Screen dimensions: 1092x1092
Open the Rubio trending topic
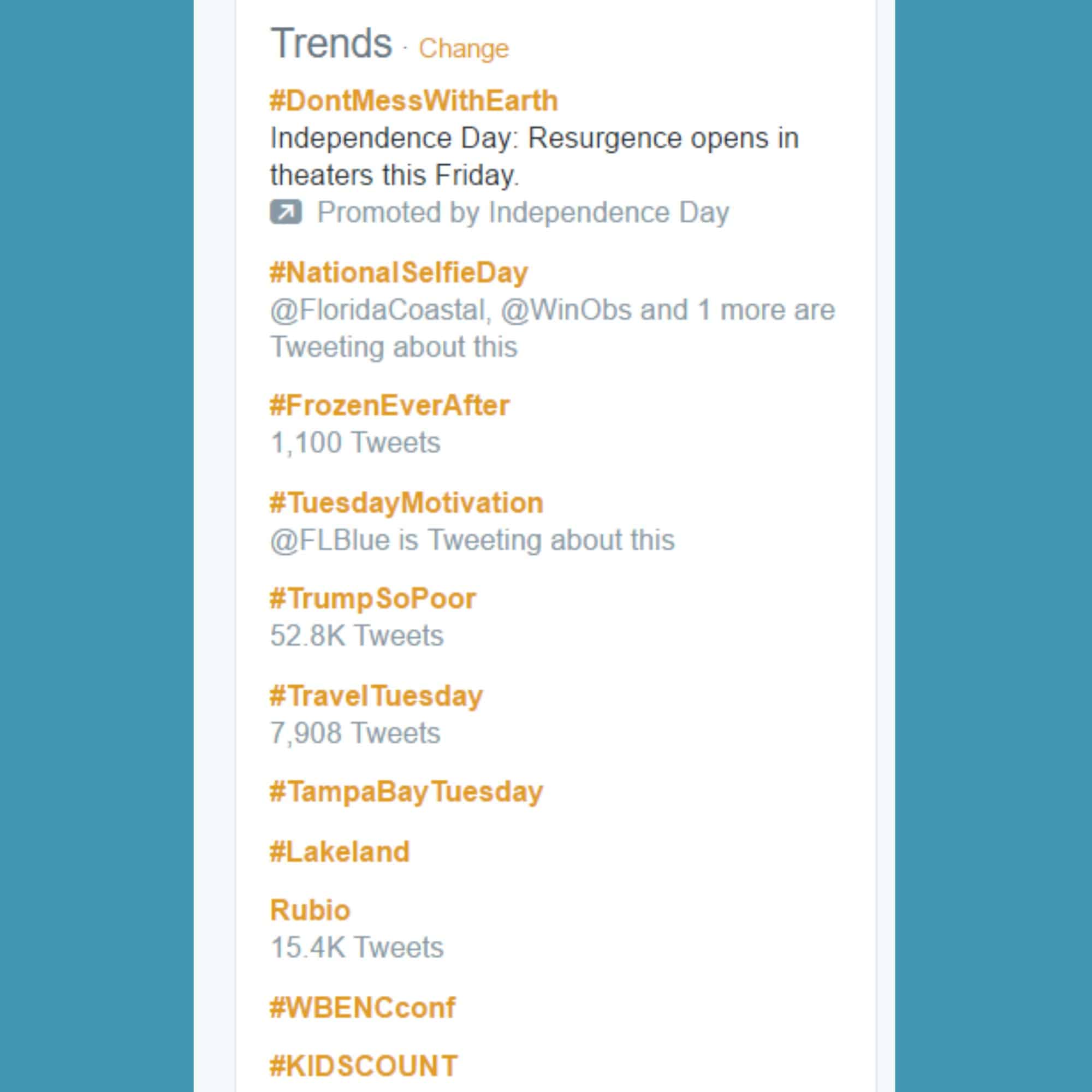point(310,910)
